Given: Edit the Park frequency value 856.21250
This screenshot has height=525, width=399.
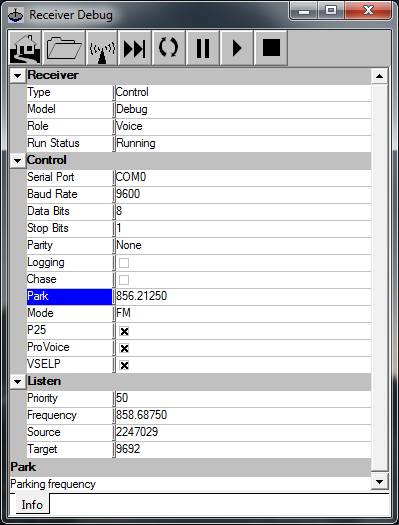Looking at the screenshot, I should 141,296.
